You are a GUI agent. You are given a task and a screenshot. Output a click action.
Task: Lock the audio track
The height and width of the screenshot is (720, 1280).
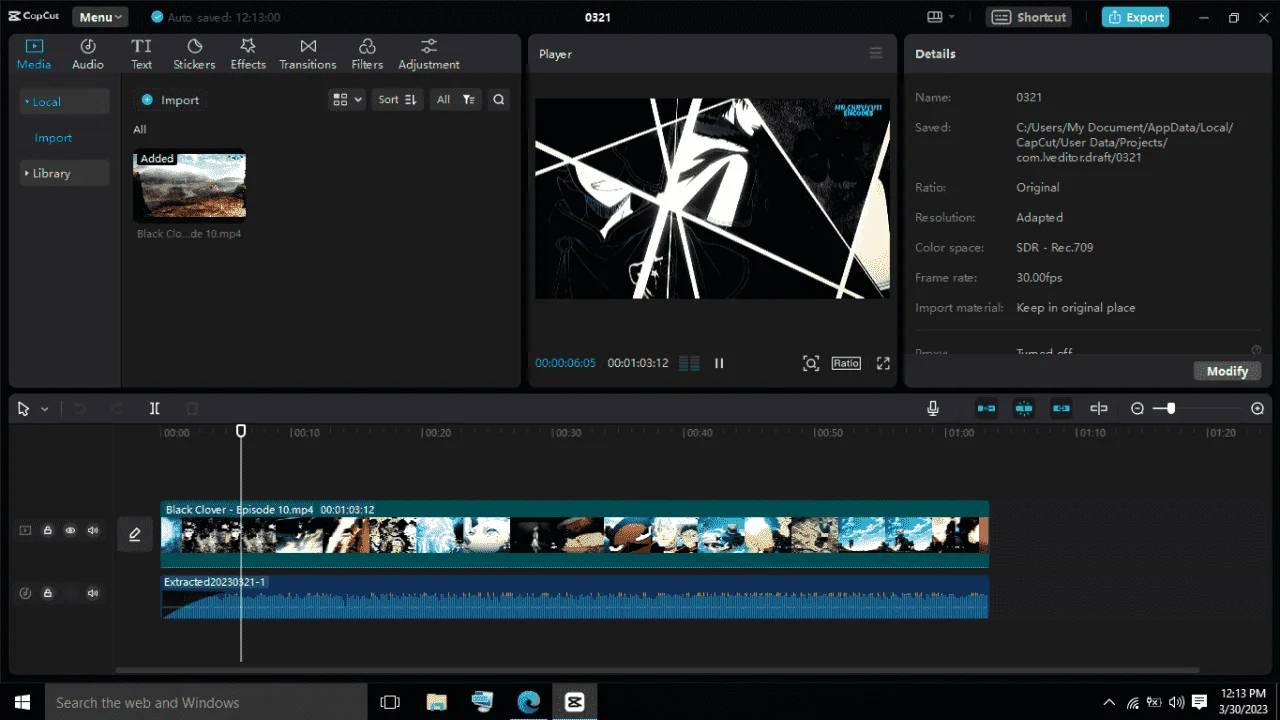click(x=47, y=593)
